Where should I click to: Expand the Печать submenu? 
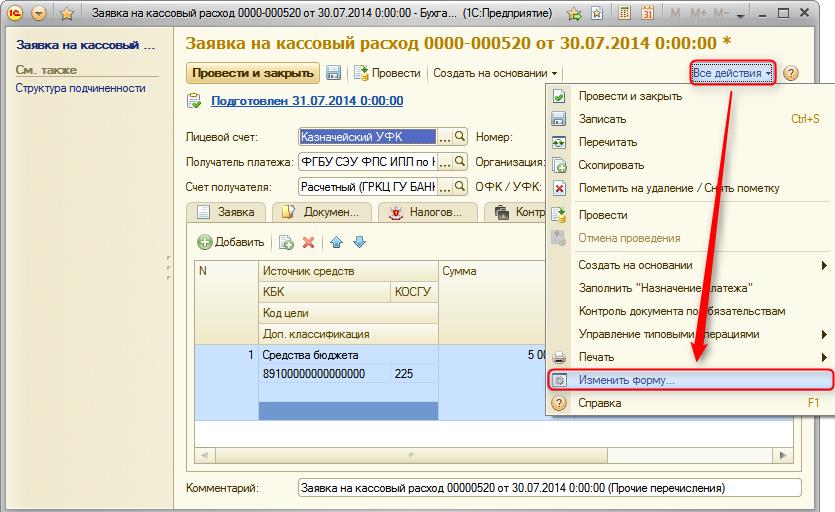[689, 357]
